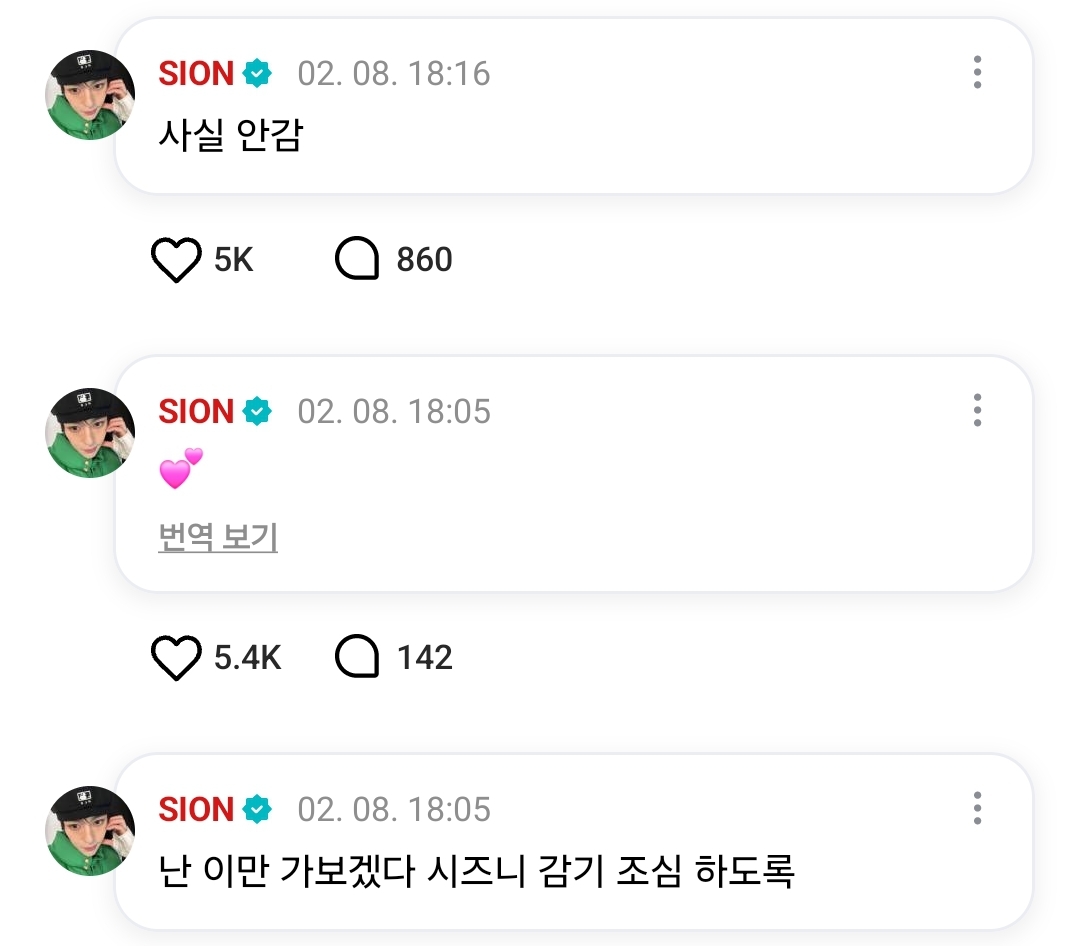
Task: Select the pink double-heart emoji message
Action: [x=181, y=469]
